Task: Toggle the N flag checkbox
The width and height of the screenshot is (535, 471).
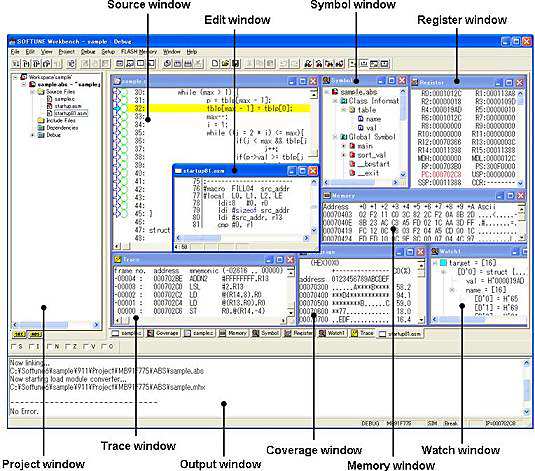Action: [50, 347]
